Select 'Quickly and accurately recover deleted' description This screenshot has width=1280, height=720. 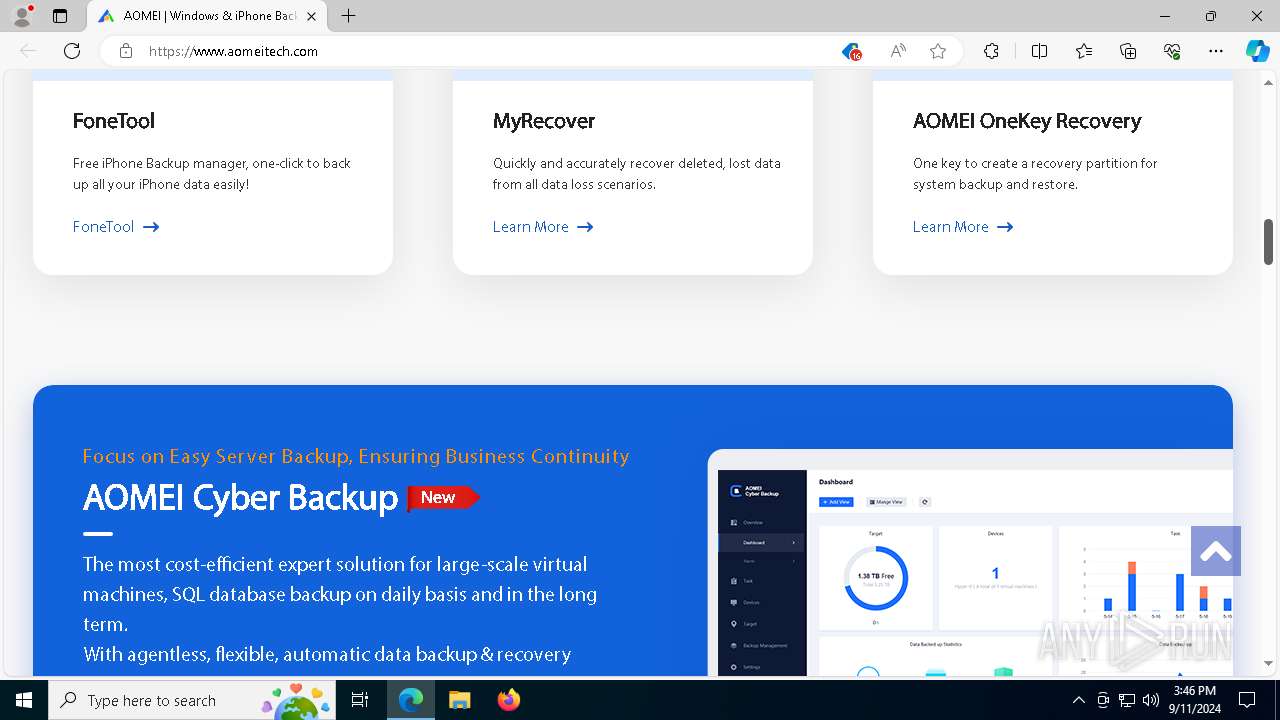point(637,174)
